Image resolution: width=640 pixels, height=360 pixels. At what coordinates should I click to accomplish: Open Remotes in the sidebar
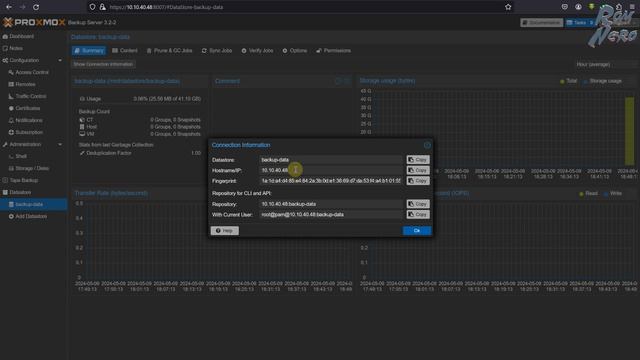point(25,84)
